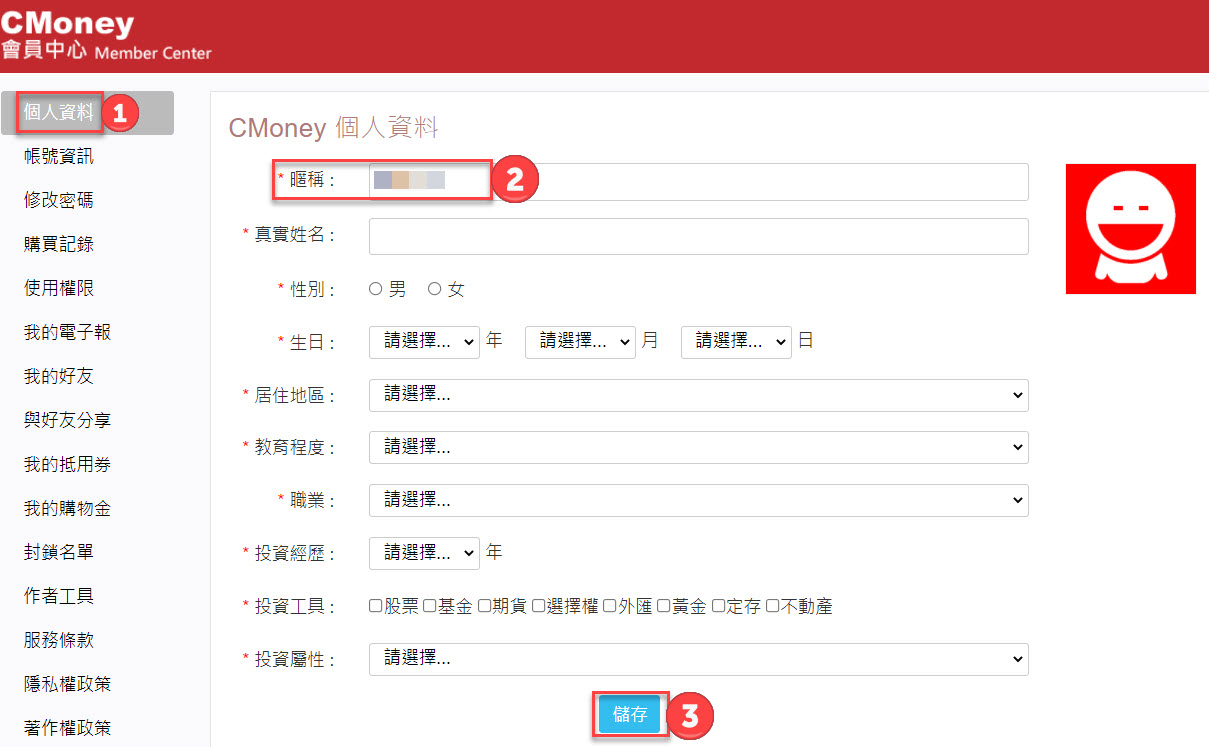This screenshot has width=1209, height=747.
Task: Open 著作權政策 link
Action: point(67,728)
